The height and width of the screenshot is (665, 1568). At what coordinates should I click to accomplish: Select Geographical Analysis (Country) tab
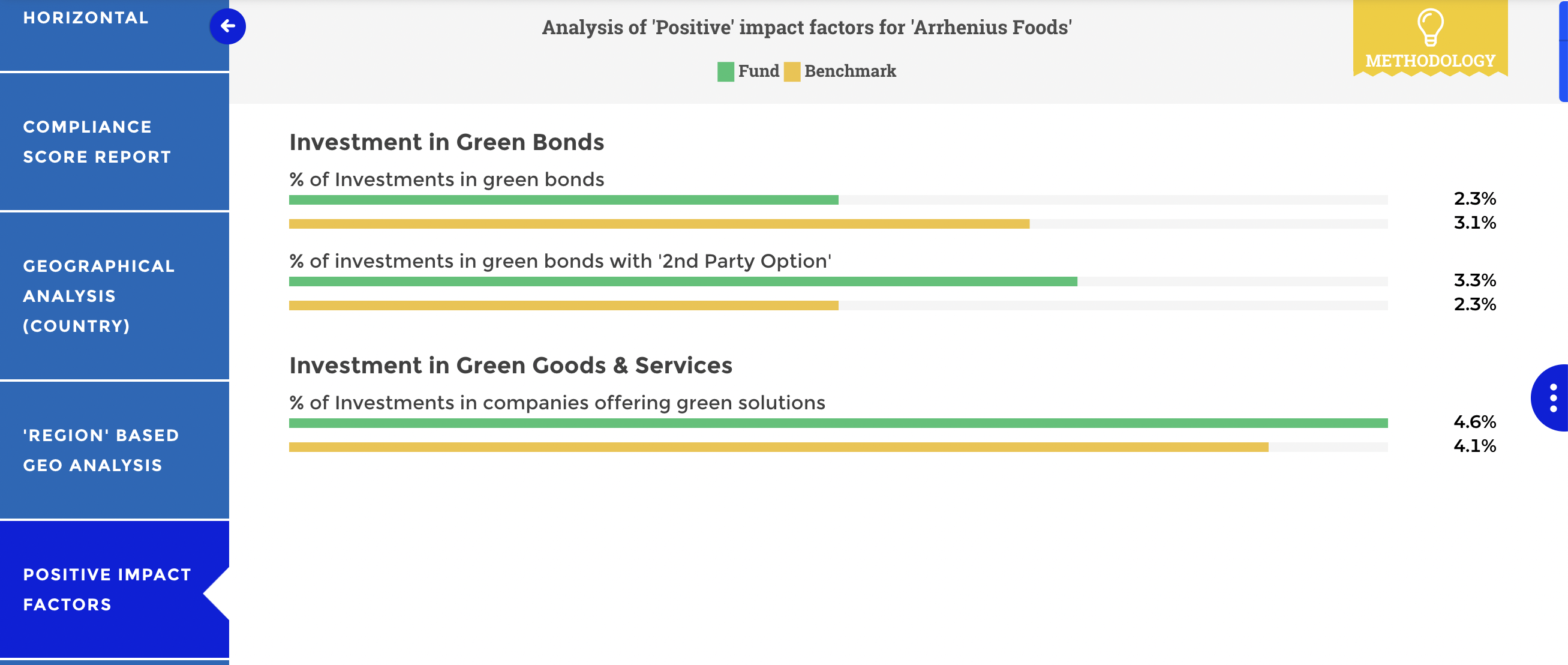click(98, 296)
